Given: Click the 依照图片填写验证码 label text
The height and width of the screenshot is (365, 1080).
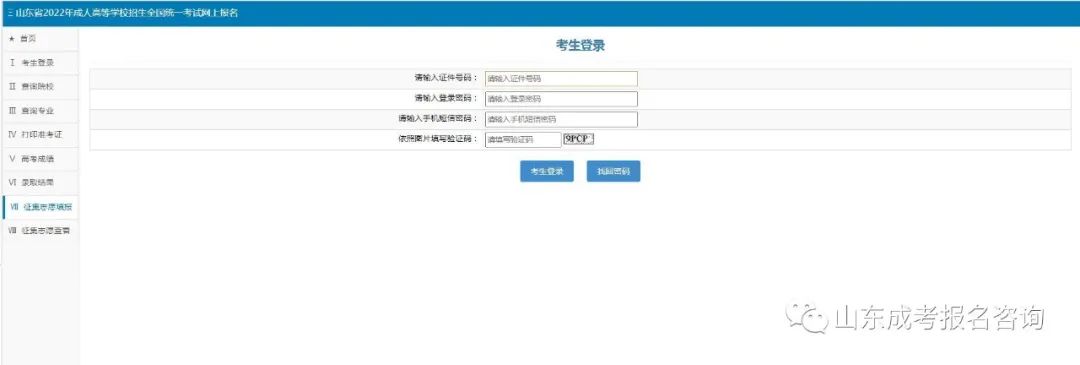Looking at the screenshot, I should point(437,138).
